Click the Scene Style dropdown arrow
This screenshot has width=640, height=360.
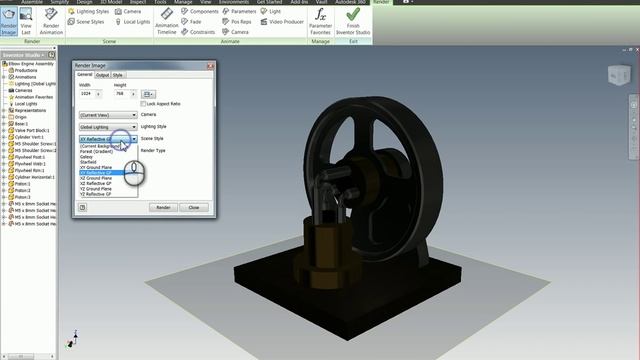click(x=133, y=139)
